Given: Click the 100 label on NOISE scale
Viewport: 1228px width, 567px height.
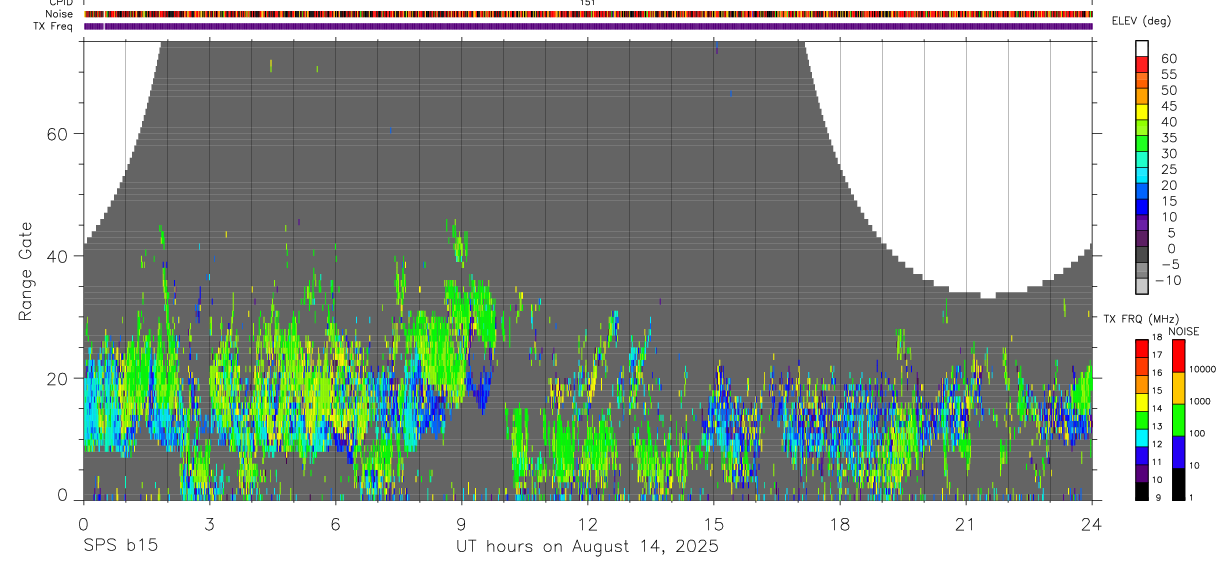Looking at the screenshot, I should [x=1198, y=433].
